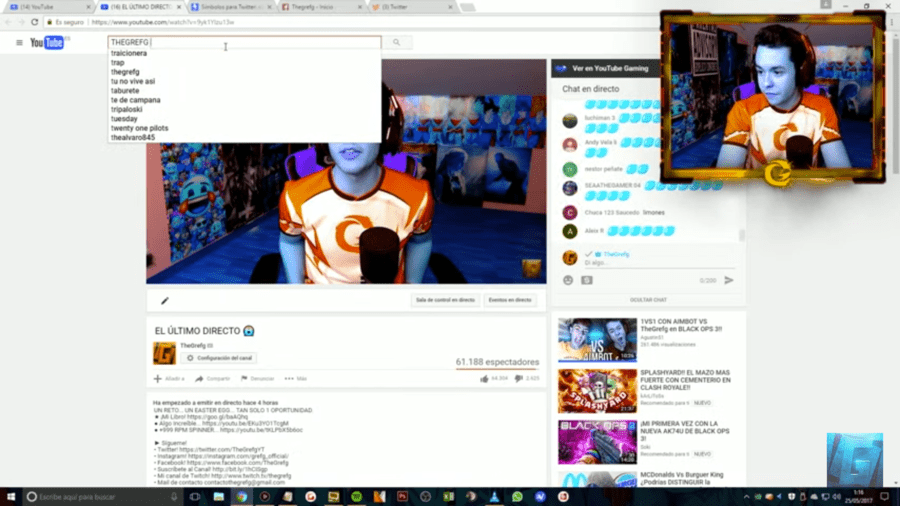Click 'Denunciar' report button
The image size is (900, 506).
coord(257,379)
